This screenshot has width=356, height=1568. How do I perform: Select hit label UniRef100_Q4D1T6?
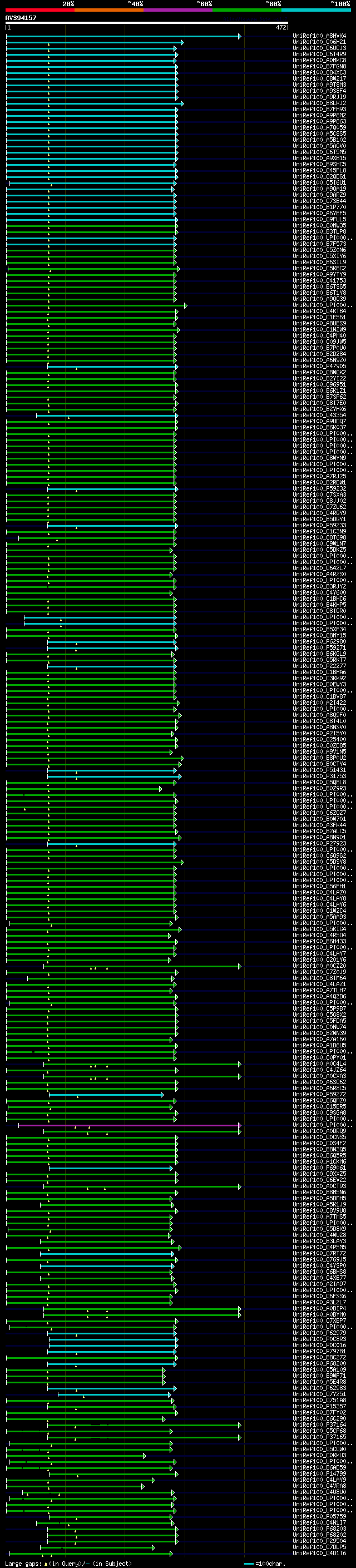[319, 1553]
